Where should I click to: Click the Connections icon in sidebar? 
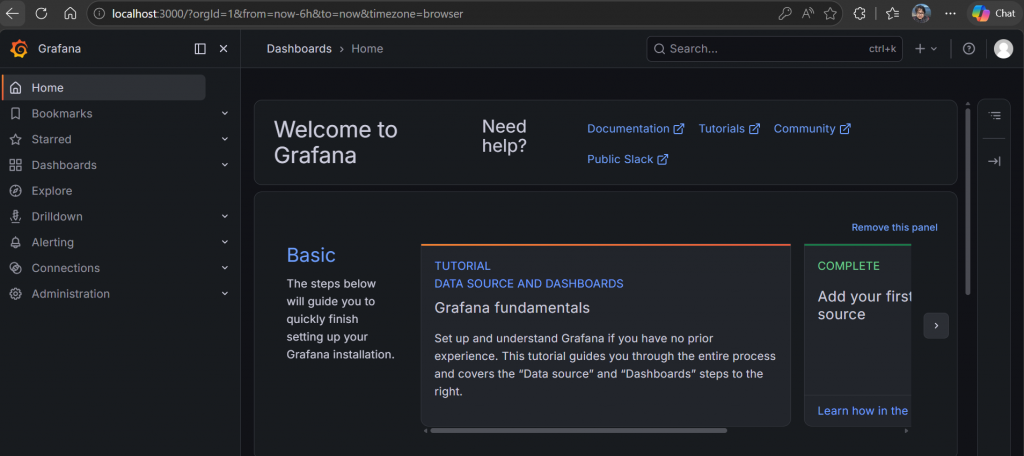tap(16, 268)
